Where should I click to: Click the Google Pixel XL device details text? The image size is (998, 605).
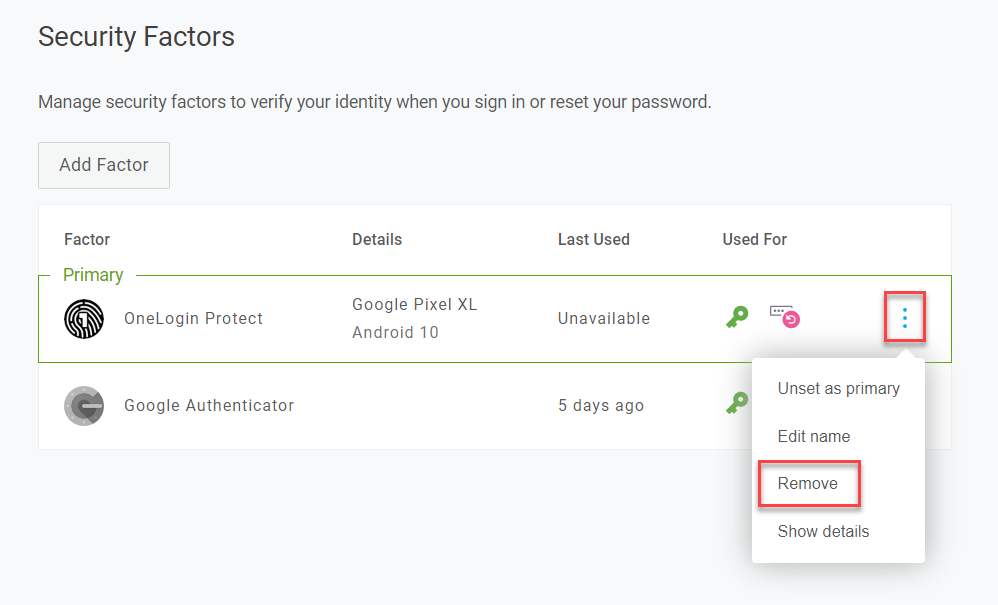pos(413,304)
